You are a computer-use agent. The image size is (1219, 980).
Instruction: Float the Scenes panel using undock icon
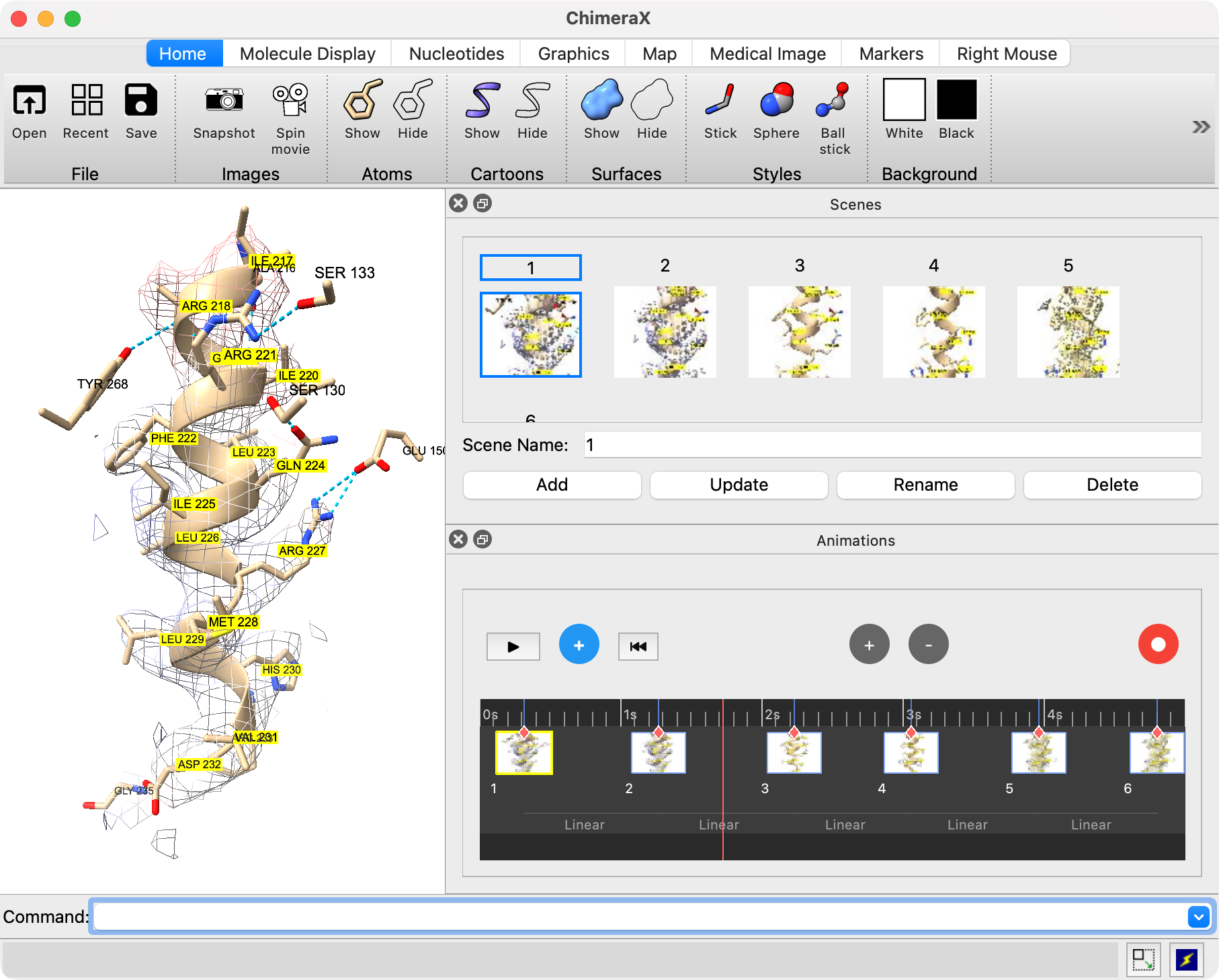[x=482, y=203]
